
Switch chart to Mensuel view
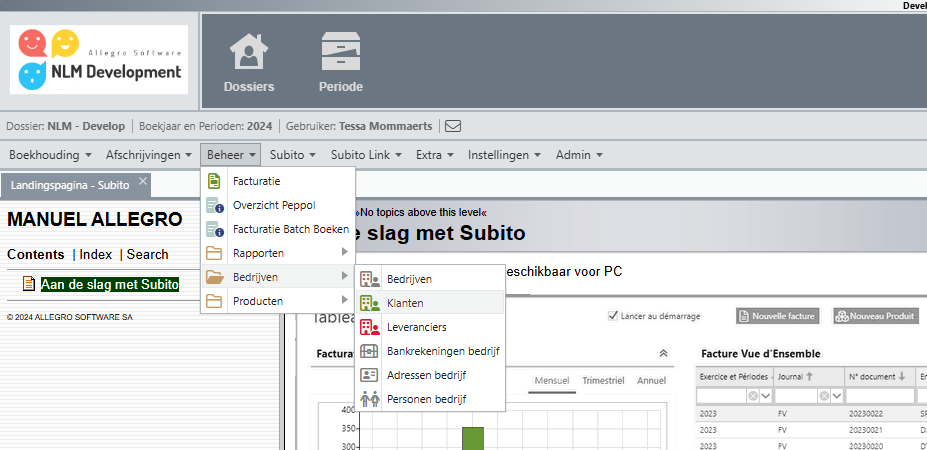[552, 380]
